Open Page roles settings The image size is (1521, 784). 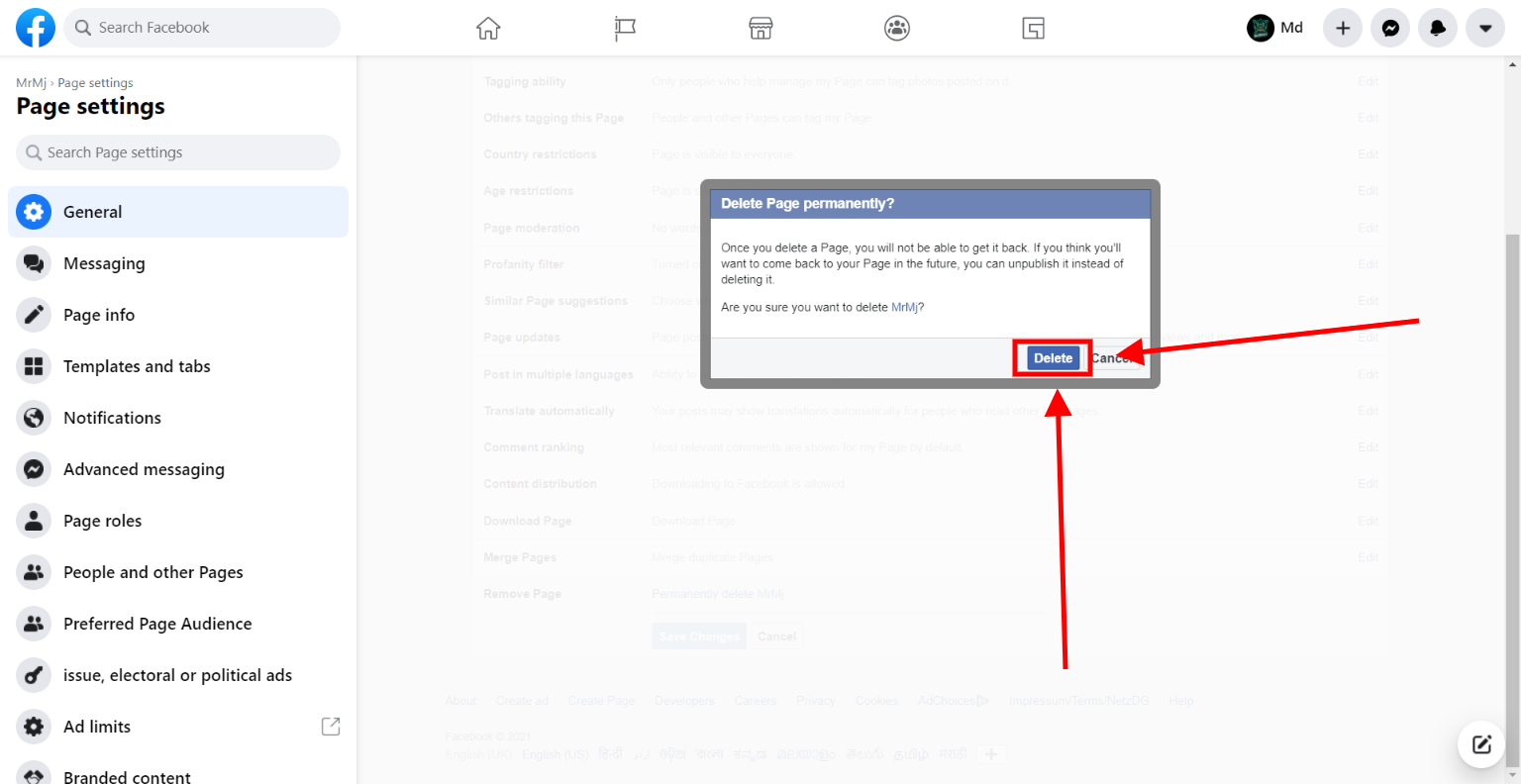[178, 521]
